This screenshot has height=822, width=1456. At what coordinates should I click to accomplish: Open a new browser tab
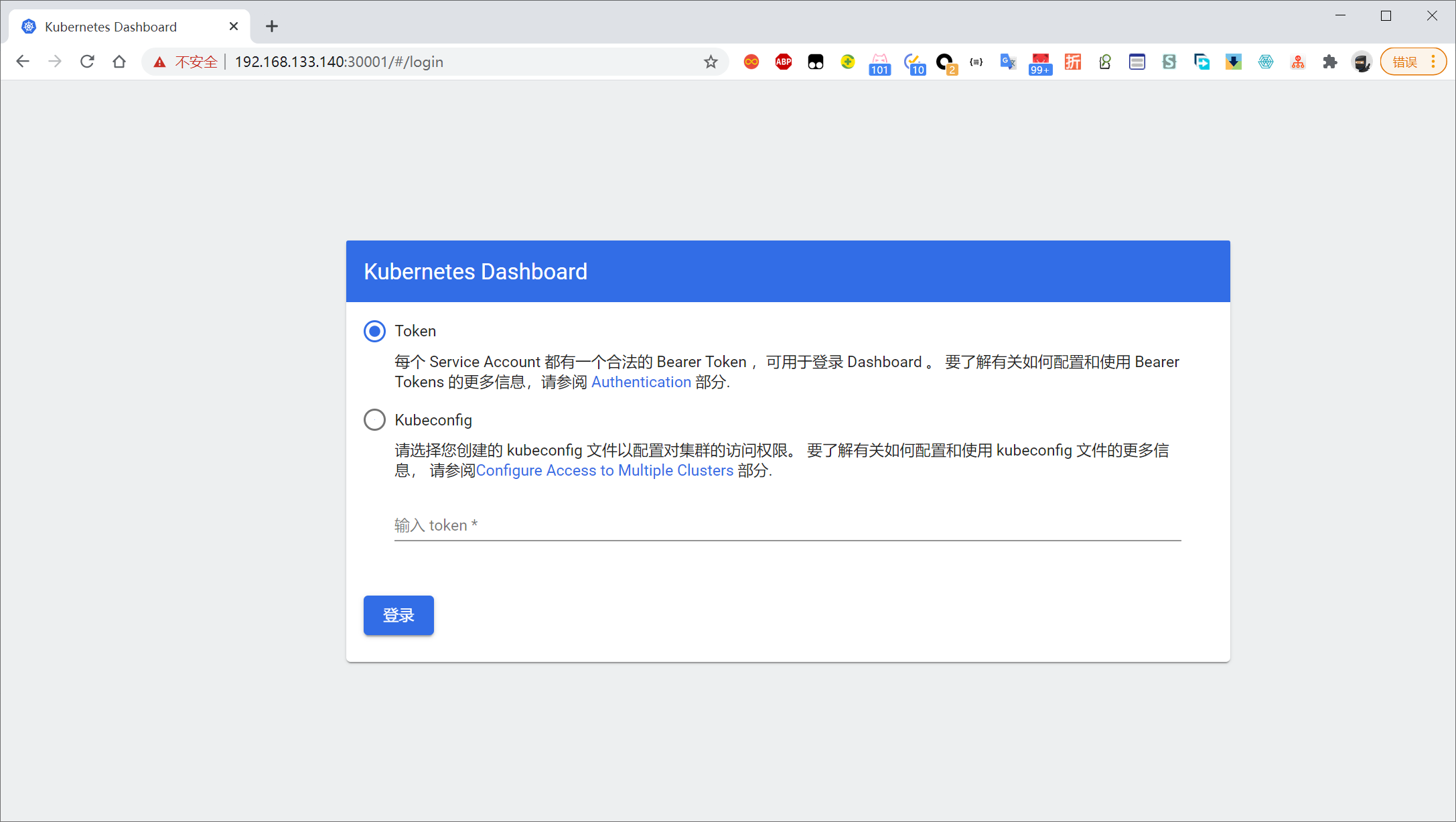click(271, 27)
